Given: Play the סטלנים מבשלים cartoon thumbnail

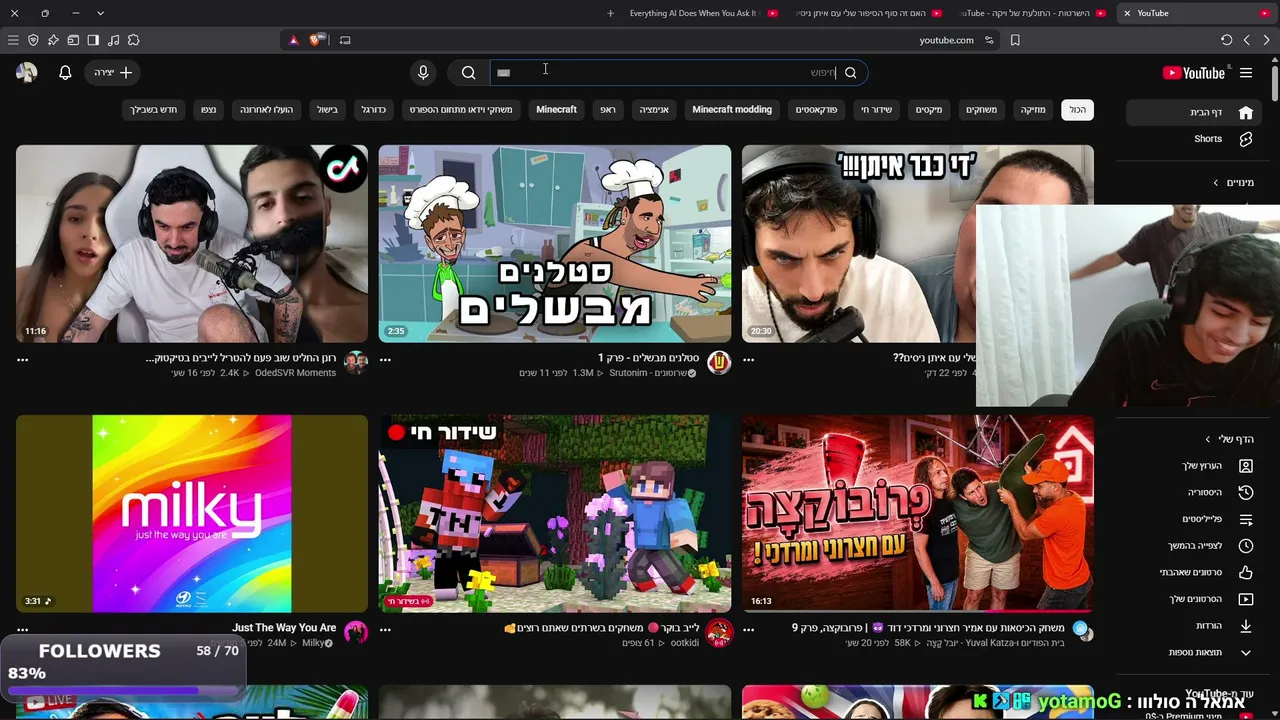Looking at the screenshot, I should pyautogui.click(x=555, y=244).
